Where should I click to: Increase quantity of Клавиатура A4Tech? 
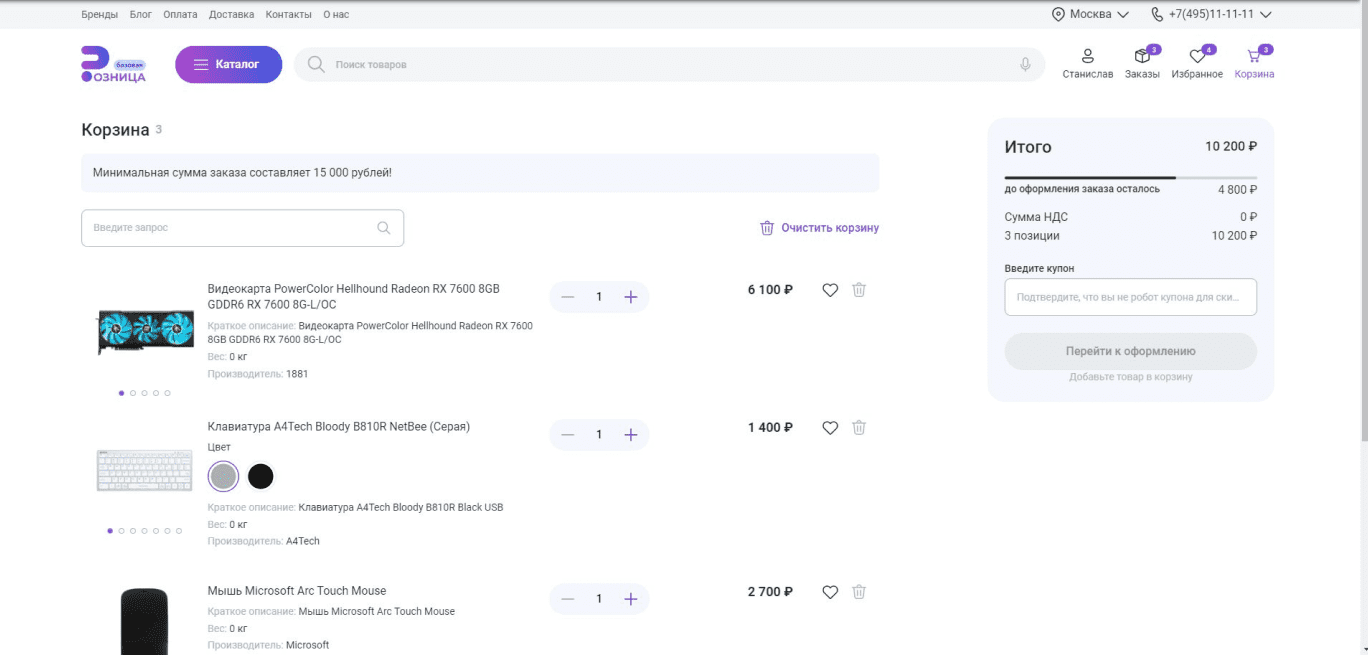click(x=630, y=435)
